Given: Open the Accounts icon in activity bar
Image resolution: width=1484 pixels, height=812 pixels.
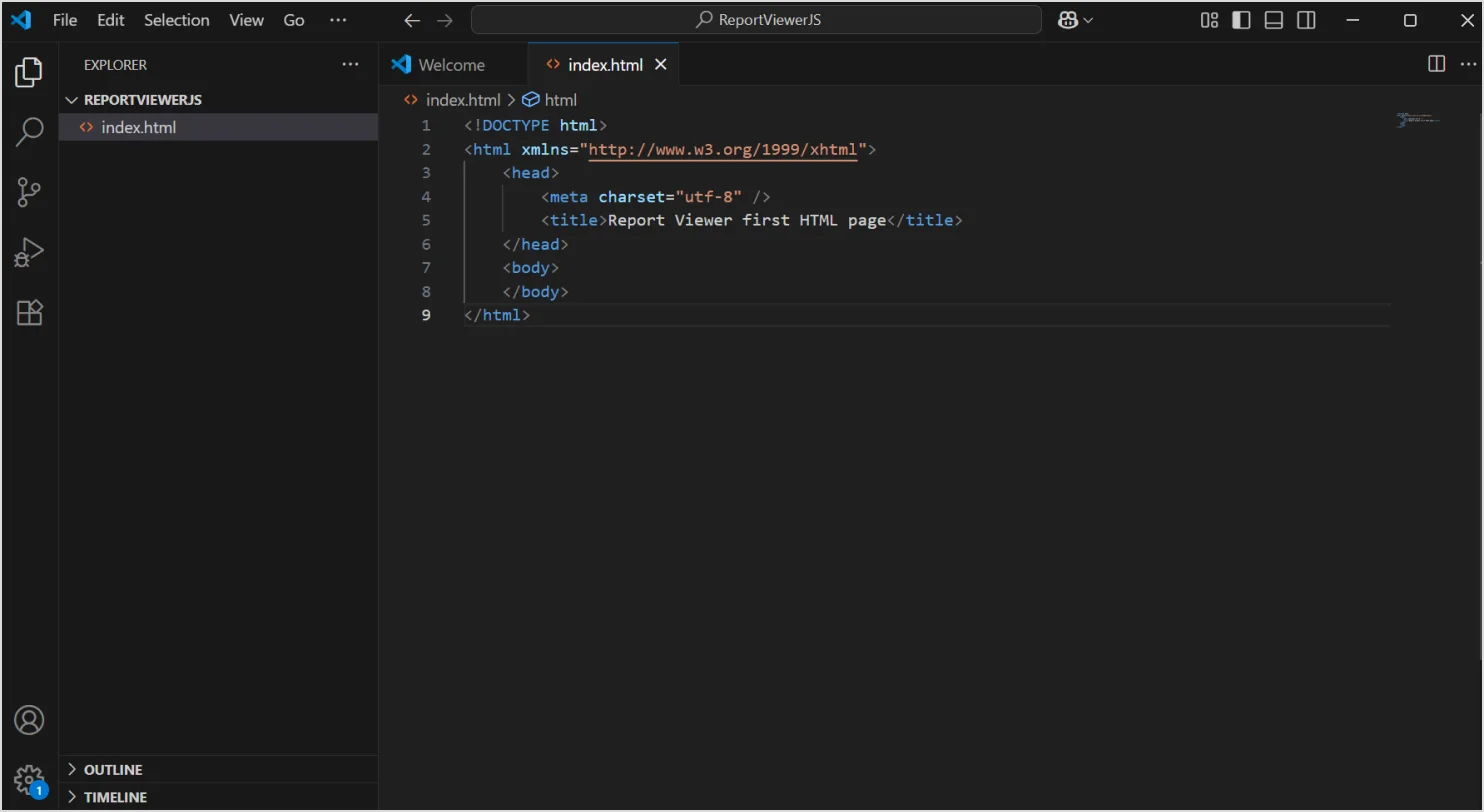Looking at the screenshot, I should click(x=28, y=719).
